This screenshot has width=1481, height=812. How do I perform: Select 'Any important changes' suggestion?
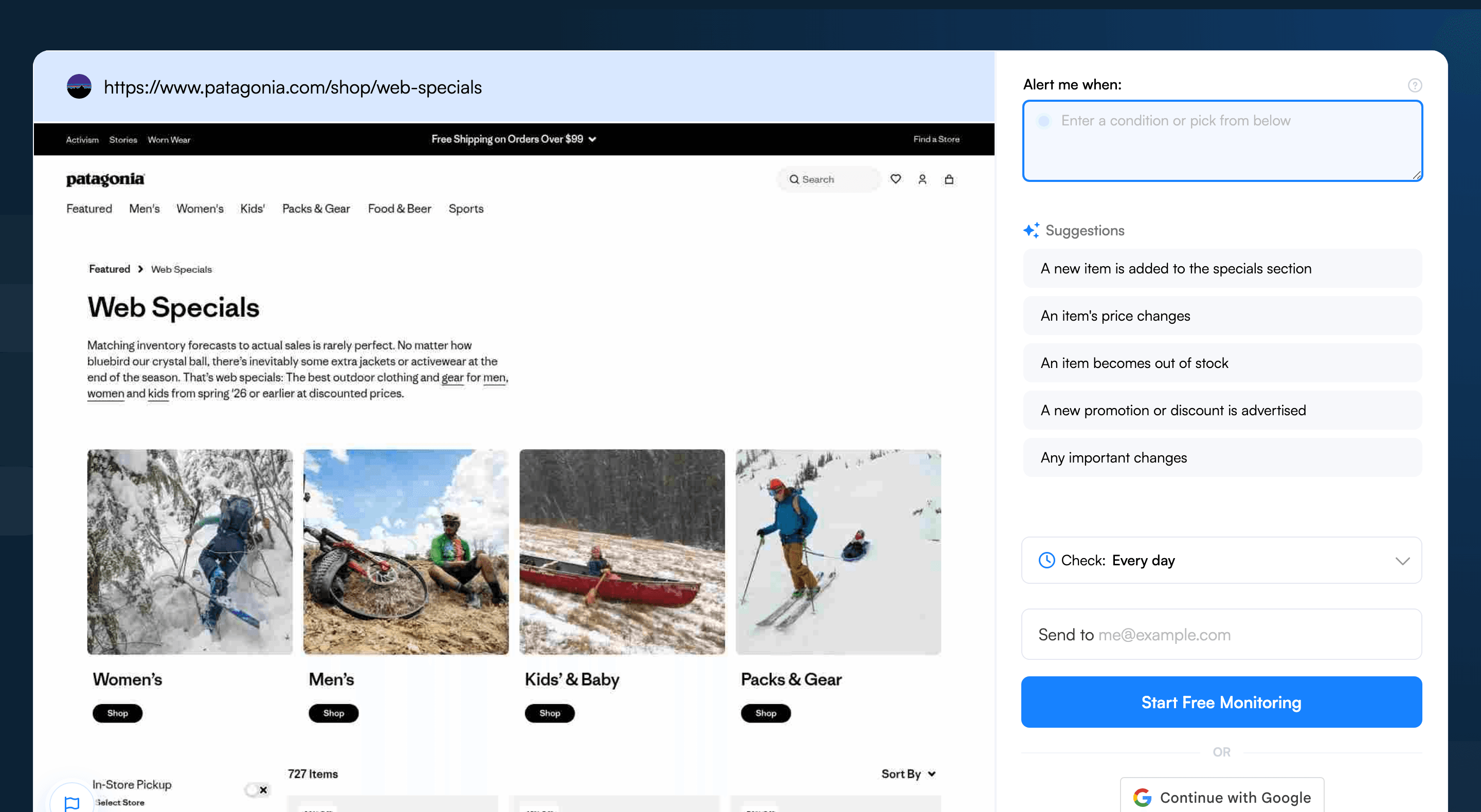click(1222, 457)
